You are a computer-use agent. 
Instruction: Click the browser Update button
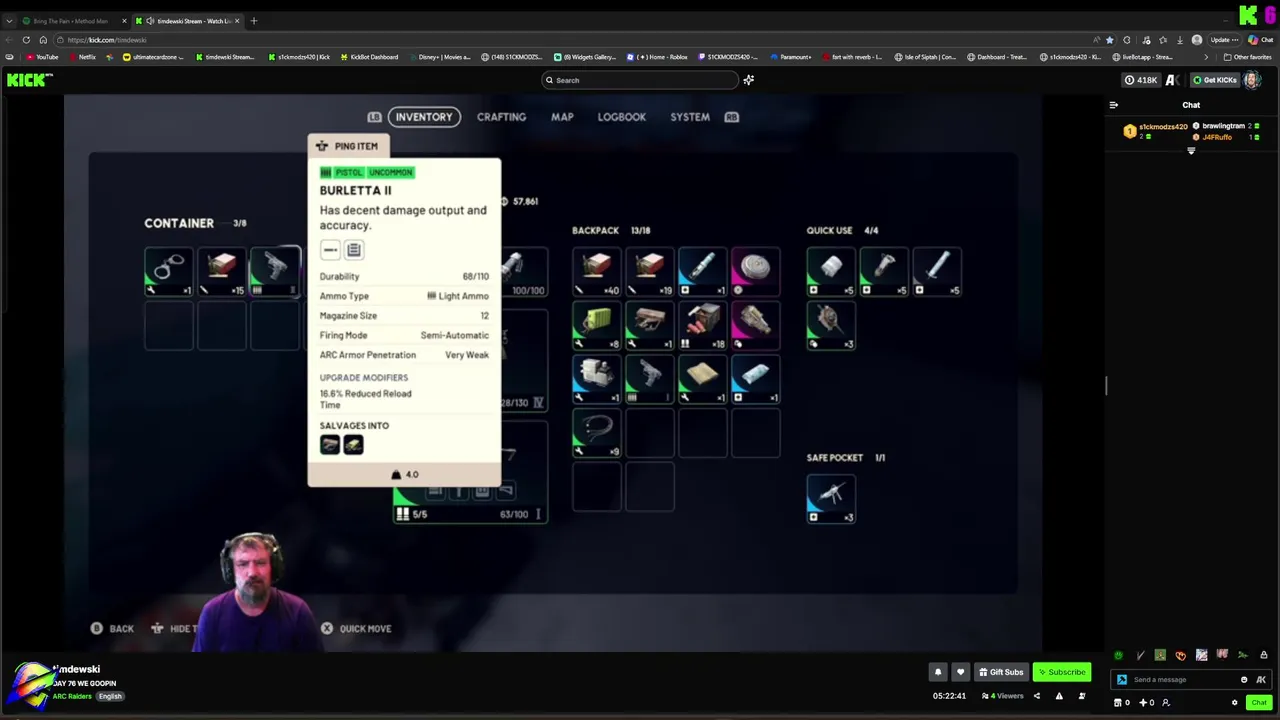coord(1224,40)
